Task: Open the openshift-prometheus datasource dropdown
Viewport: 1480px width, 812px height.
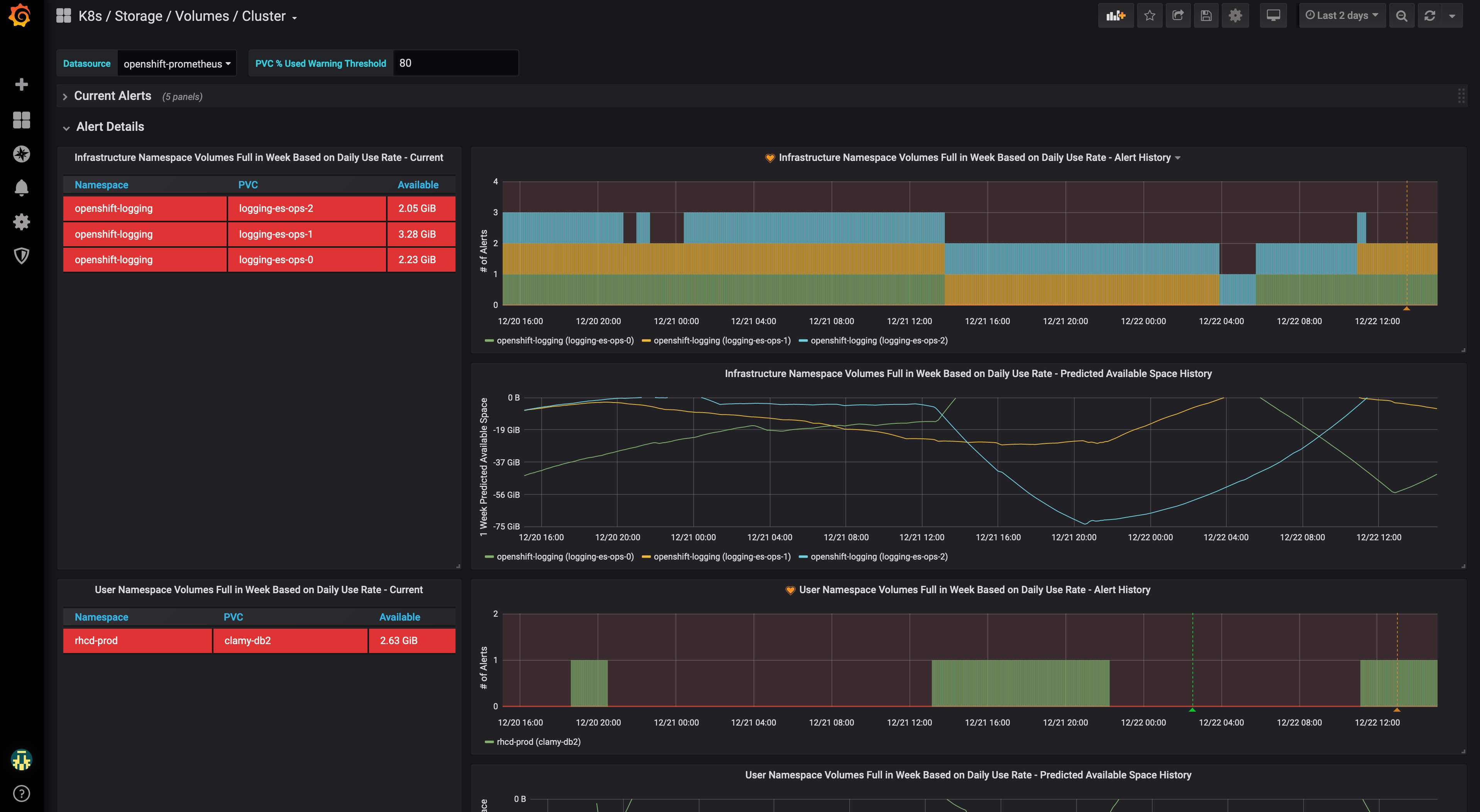Action: (176, 64)
